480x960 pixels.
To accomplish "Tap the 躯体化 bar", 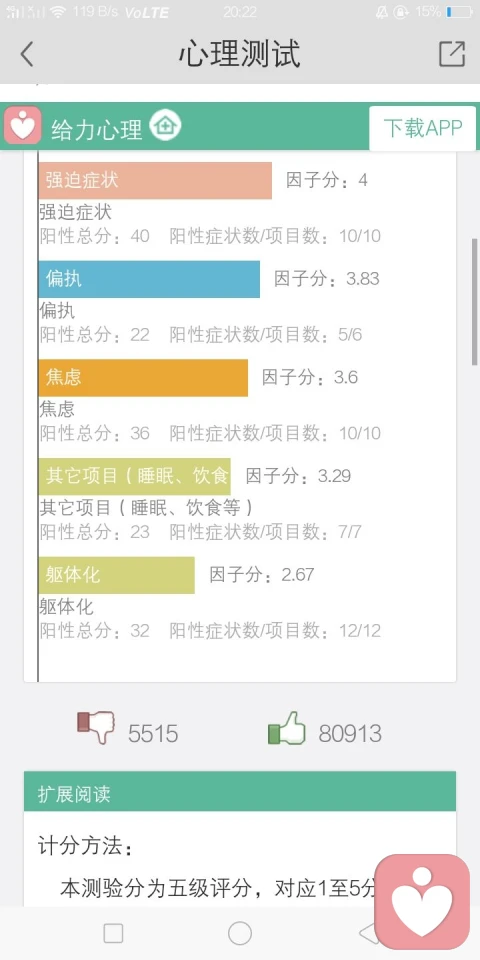I will tap(116, 575).
